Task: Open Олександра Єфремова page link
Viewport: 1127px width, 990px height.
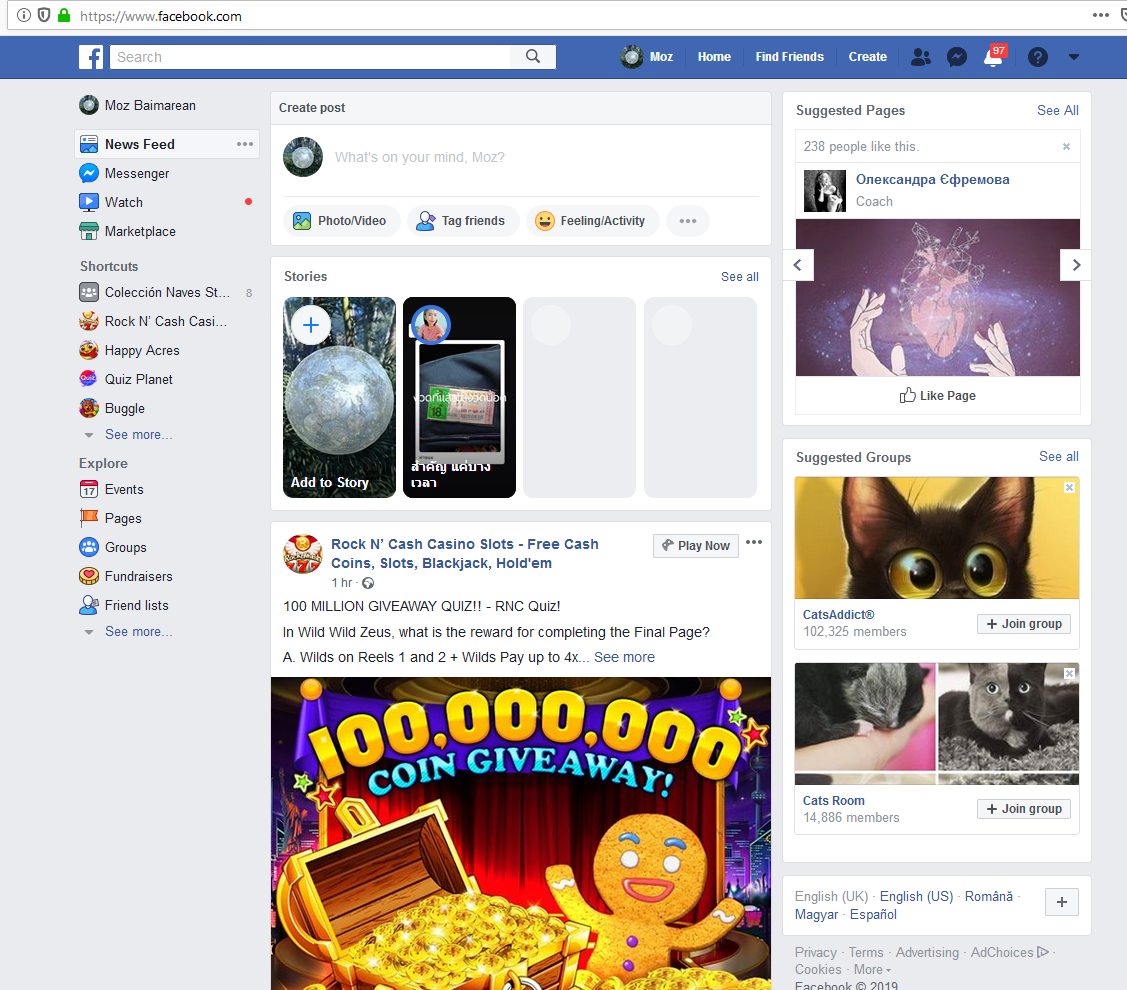Action: point(932,180)
